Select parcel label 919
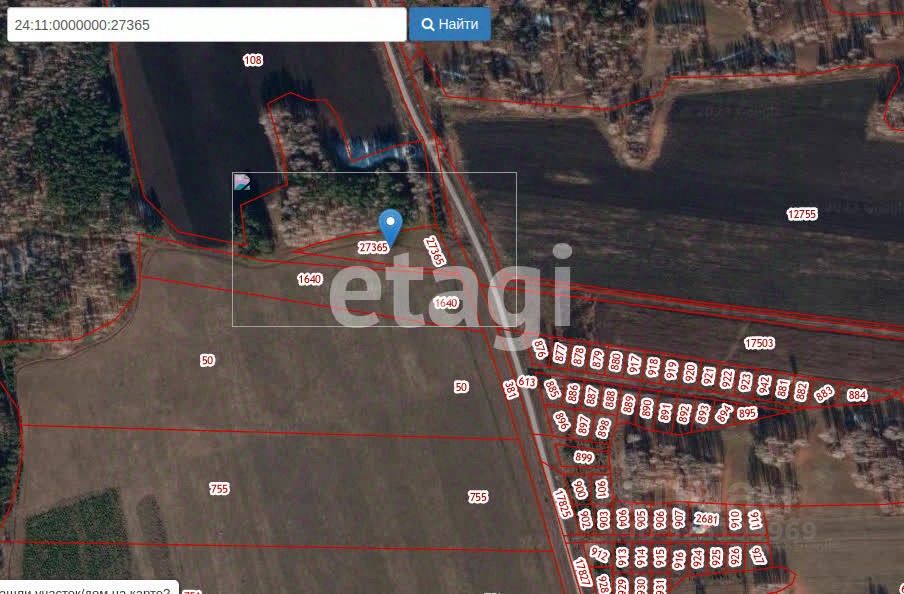The width and height of the screenshot is (904, 594). [x=671, y=370]
